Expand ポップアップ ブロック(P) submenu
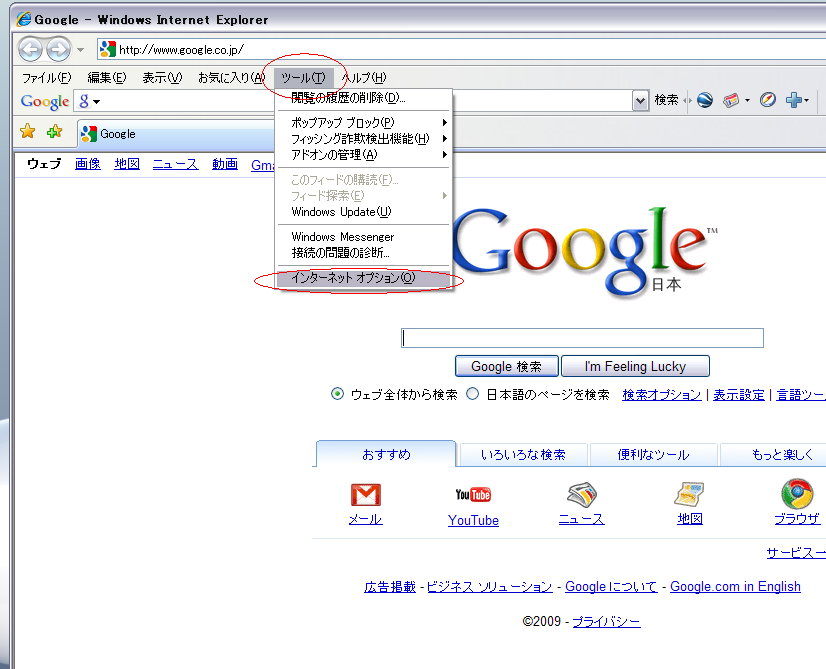The width and height of the screenshot is (826, 669). pos(363,123)
